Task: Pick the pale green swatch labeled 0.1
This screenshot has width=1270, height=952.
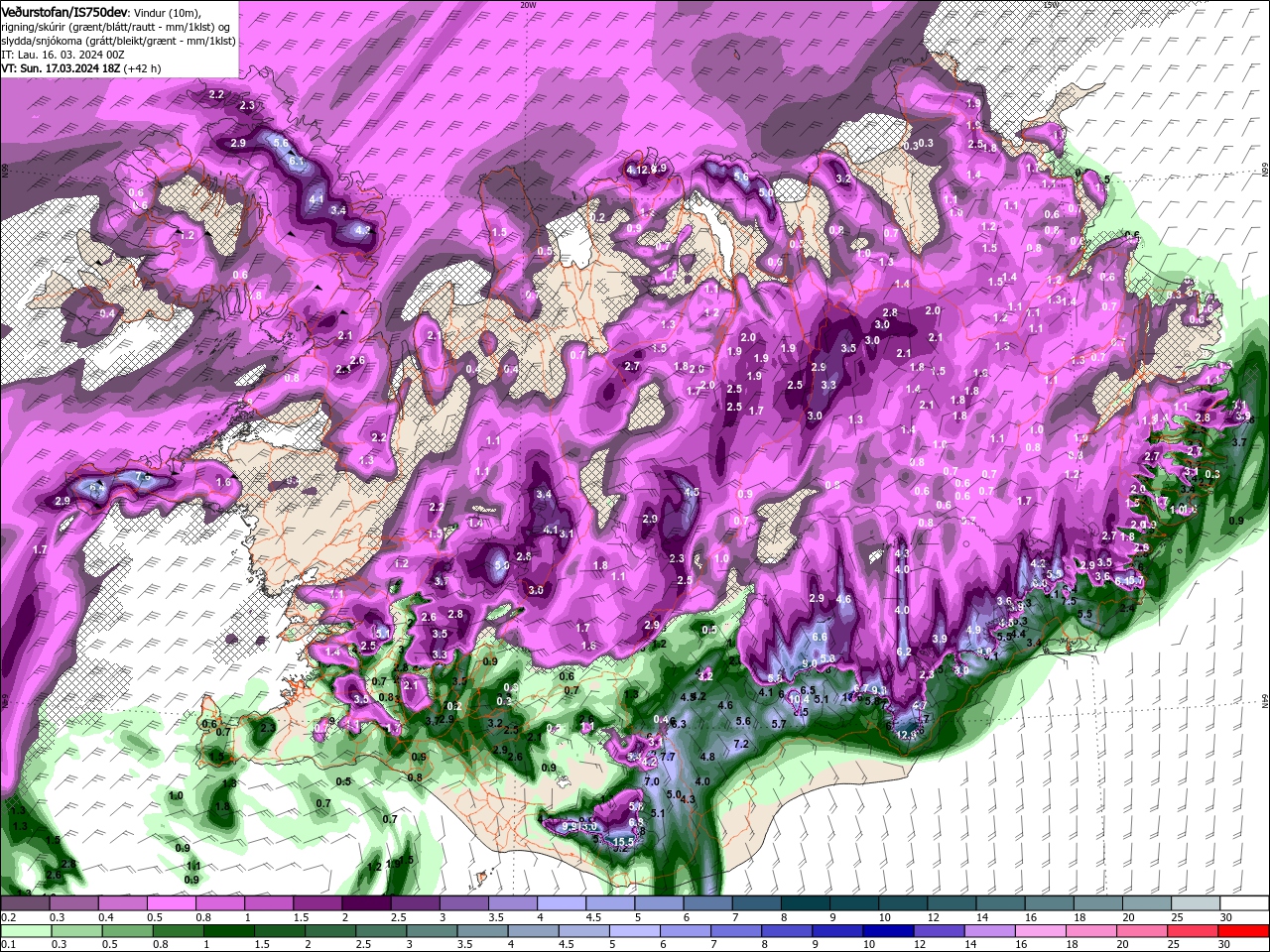Action: pyautogui.click(x=26, y=931)
